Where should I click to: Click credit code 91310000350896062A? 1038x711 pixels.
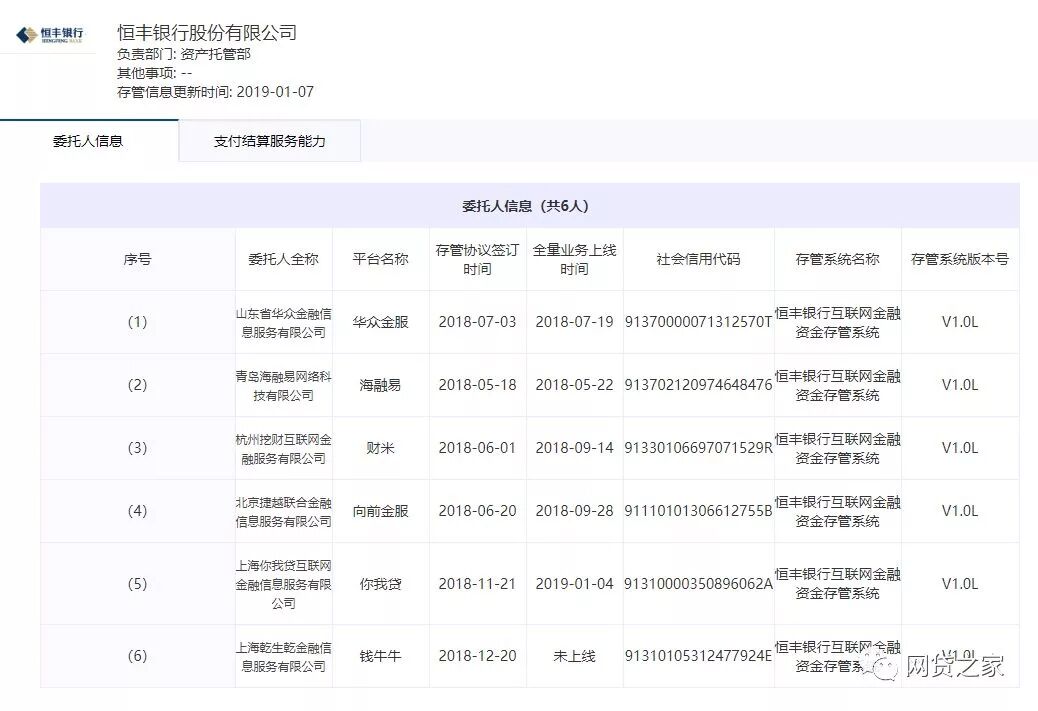pos(698,583)
